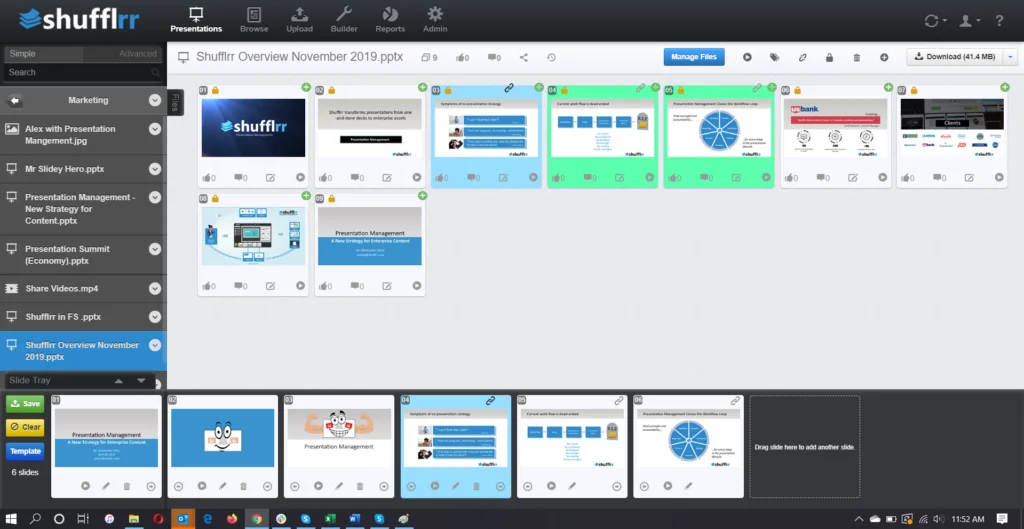This screenshot has width=1024, height=529.
Task: Select slide 06 US Bank thumbnail
Action: 835,128
